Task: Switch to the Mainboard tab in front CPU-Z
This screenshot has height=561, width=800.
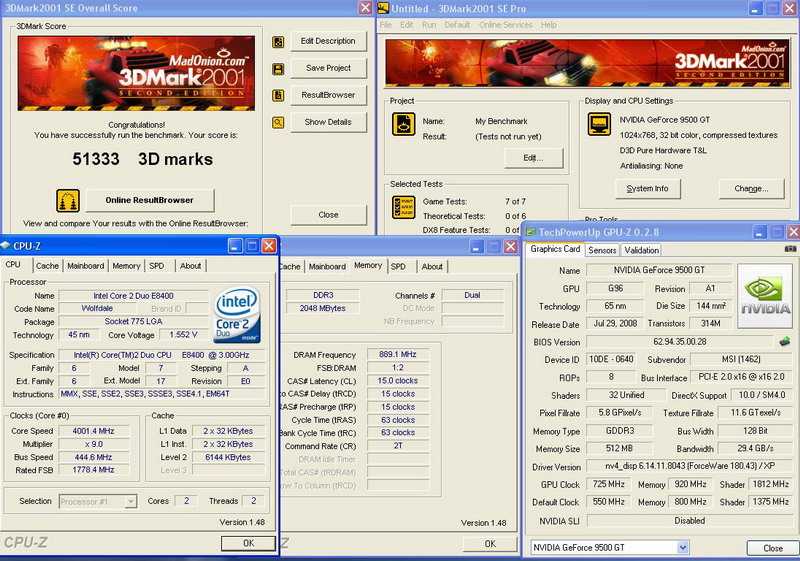Action: (x=86, y=266)
